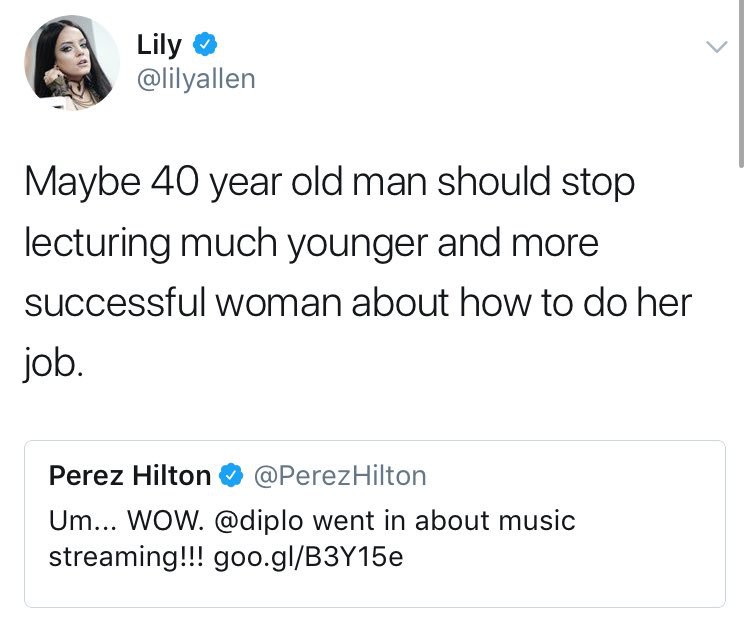Screen dimensions: 750x620
Task: Click the @lilyallen handle
Action: click(x=196, y=79)
